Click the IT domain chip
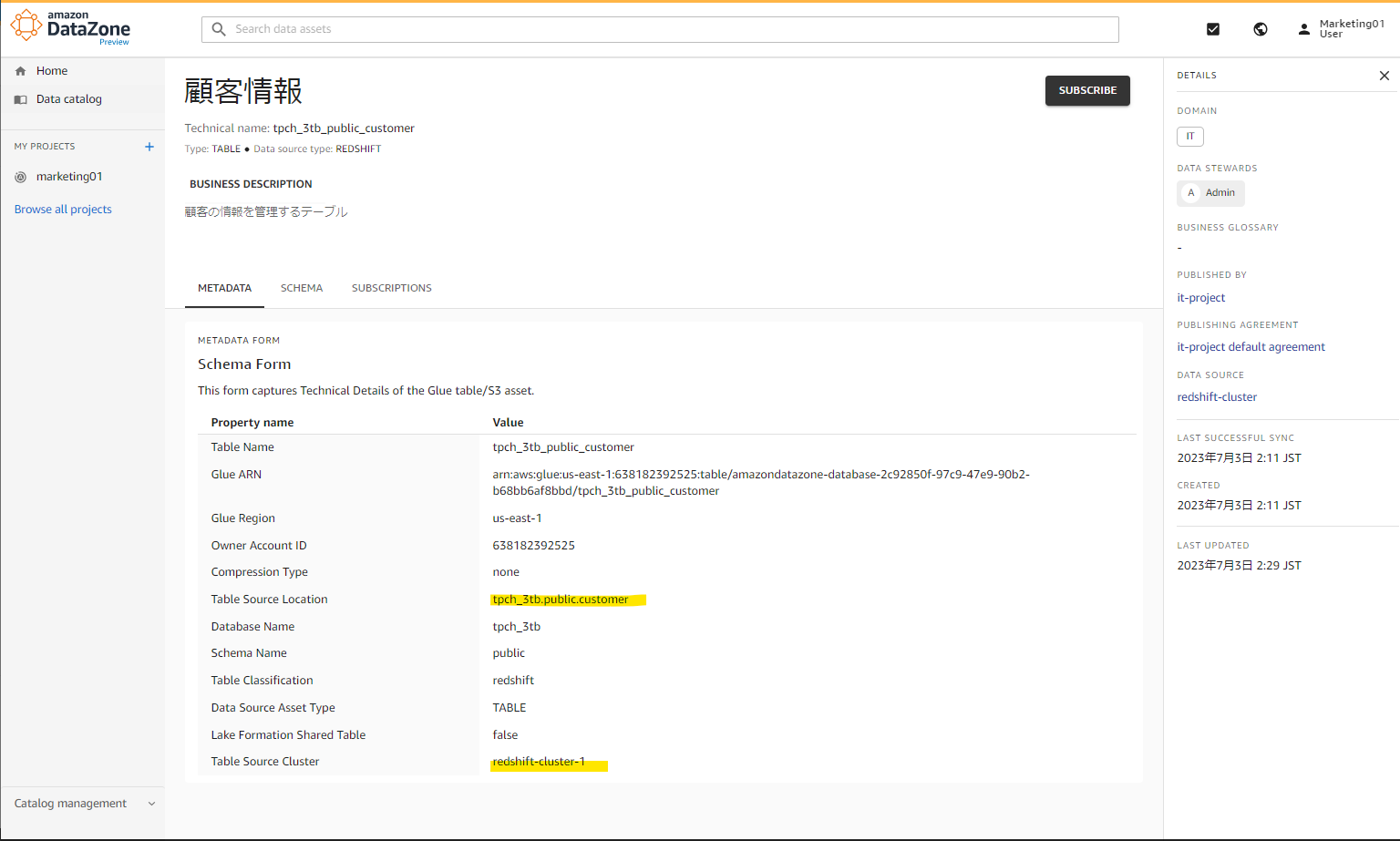The height and width of the screenshot is (841, 1400). click(1190, 137)
